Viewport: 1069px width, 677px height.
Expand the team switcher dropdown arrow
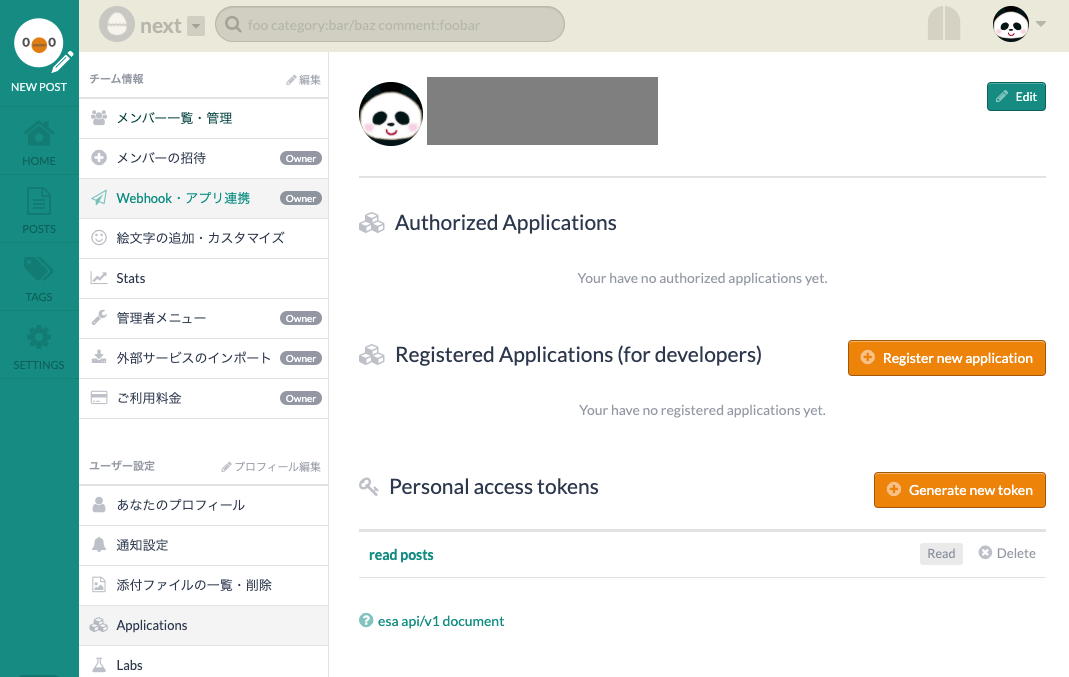pos(196,26)
